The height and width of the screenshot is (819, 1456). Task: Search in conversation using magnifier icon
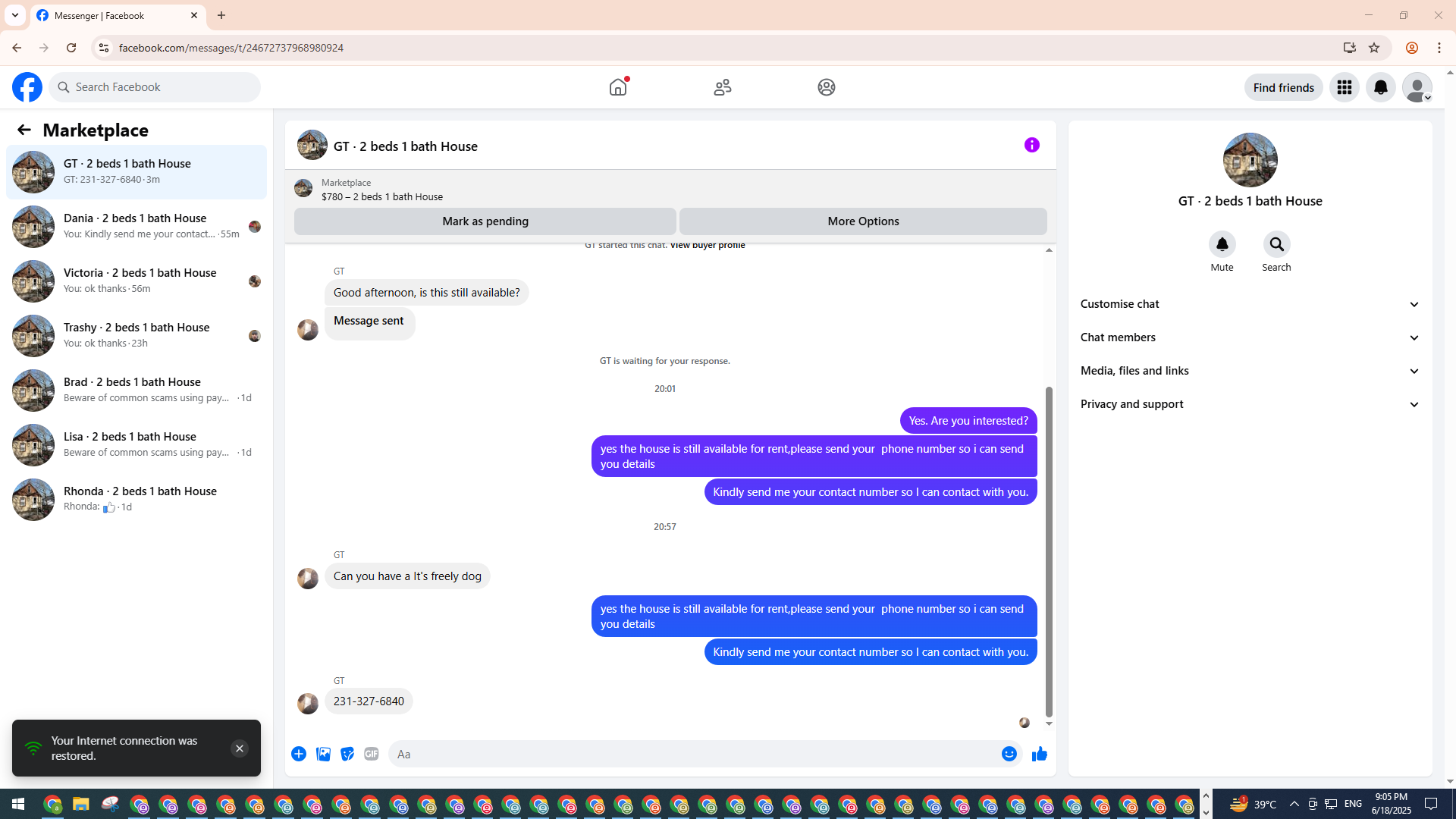click(x=1277, y=244)
